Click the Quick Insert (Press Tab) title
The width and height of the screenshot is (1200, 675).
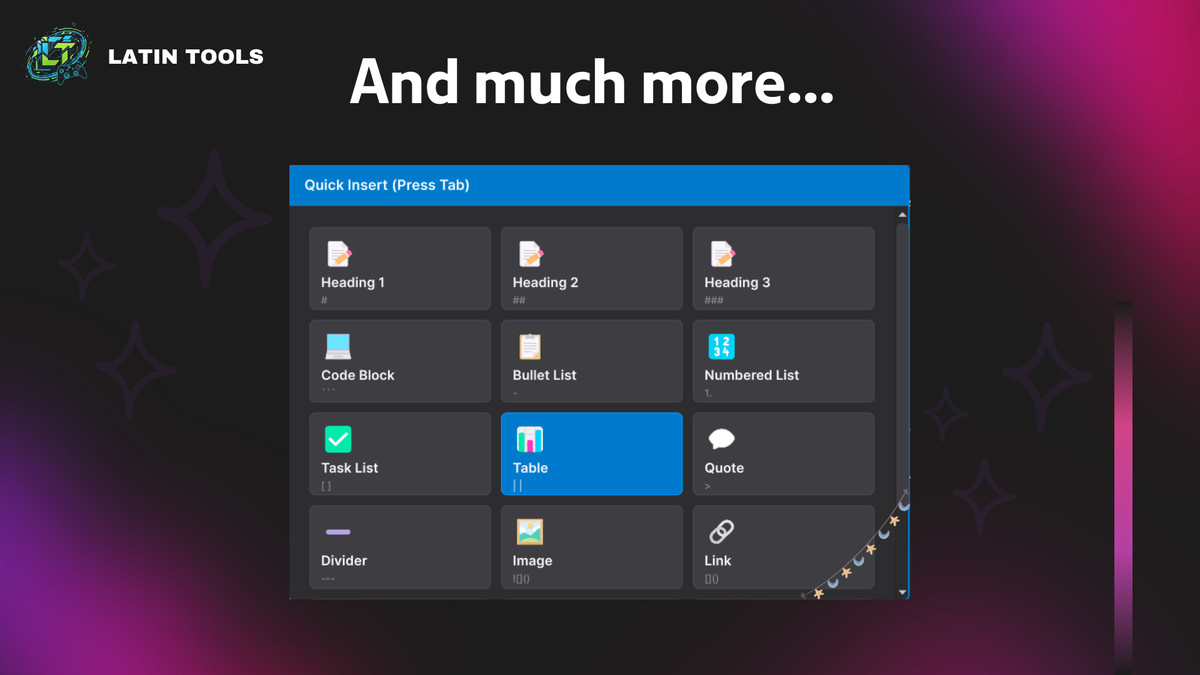(x=387, y=185)
